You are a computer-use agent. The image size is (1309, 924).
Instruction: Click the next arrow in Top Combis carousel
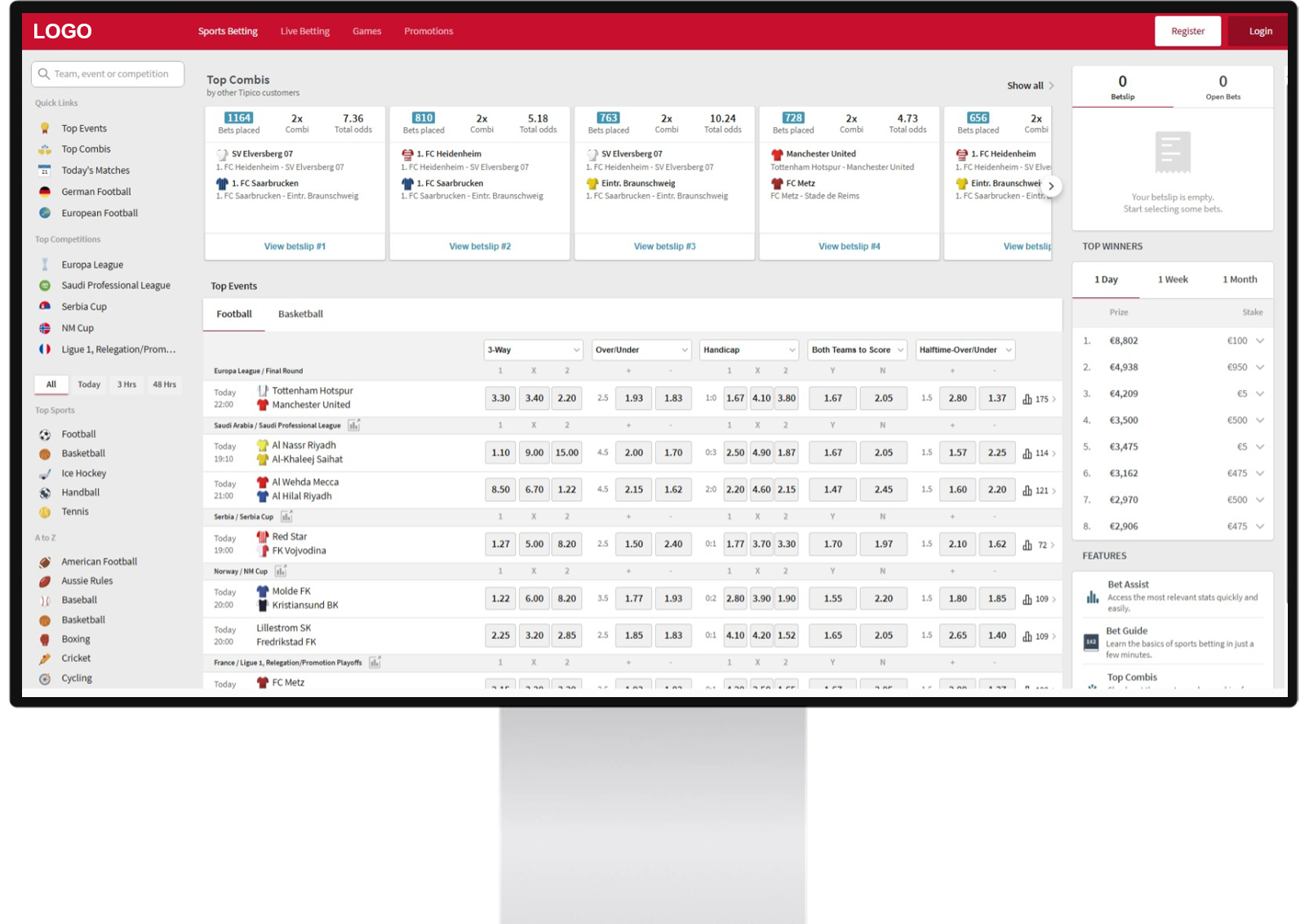coord(1051,186)
